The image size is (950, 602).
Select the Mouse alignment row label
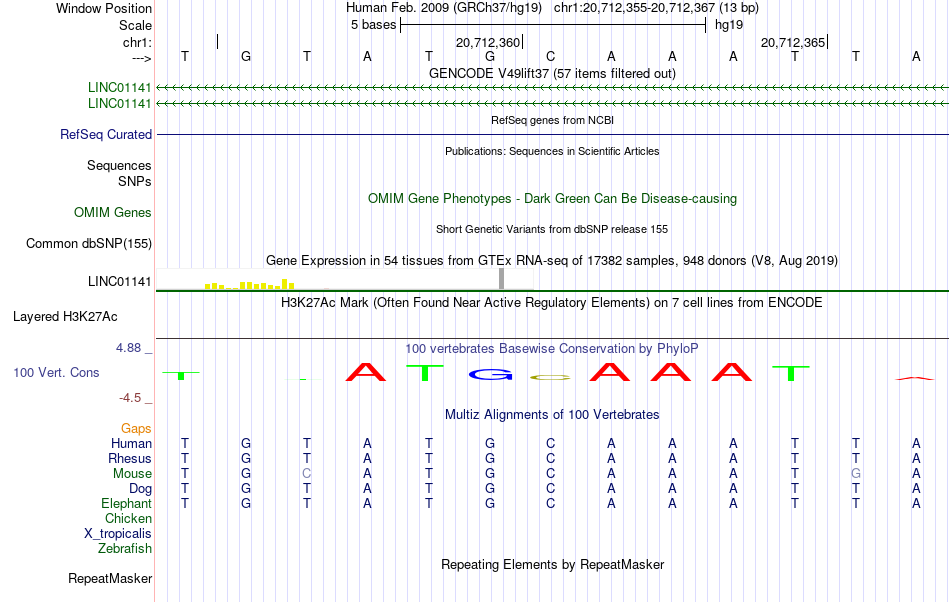tap(132, 474)
